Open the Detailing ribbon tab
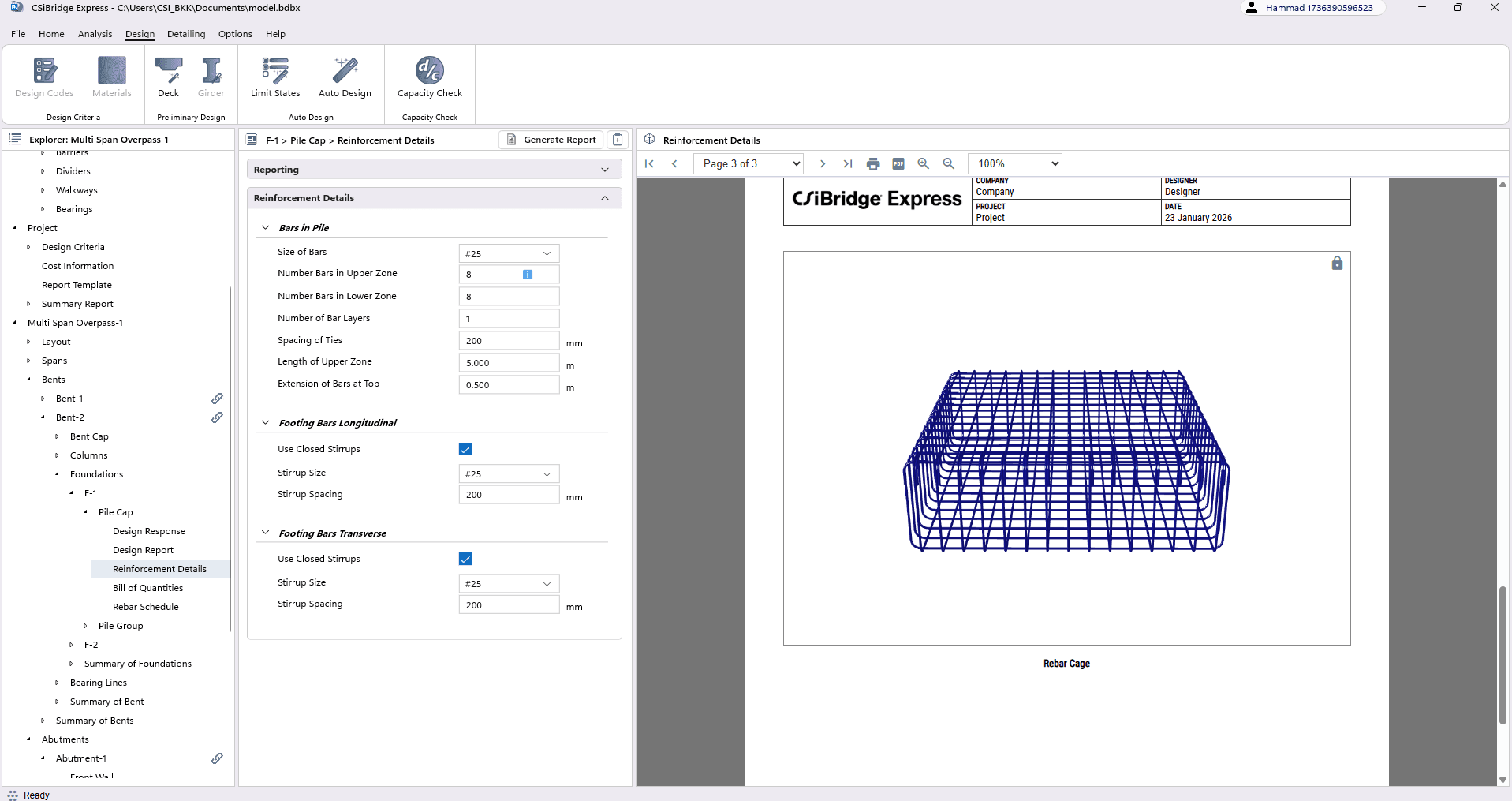 186,34
